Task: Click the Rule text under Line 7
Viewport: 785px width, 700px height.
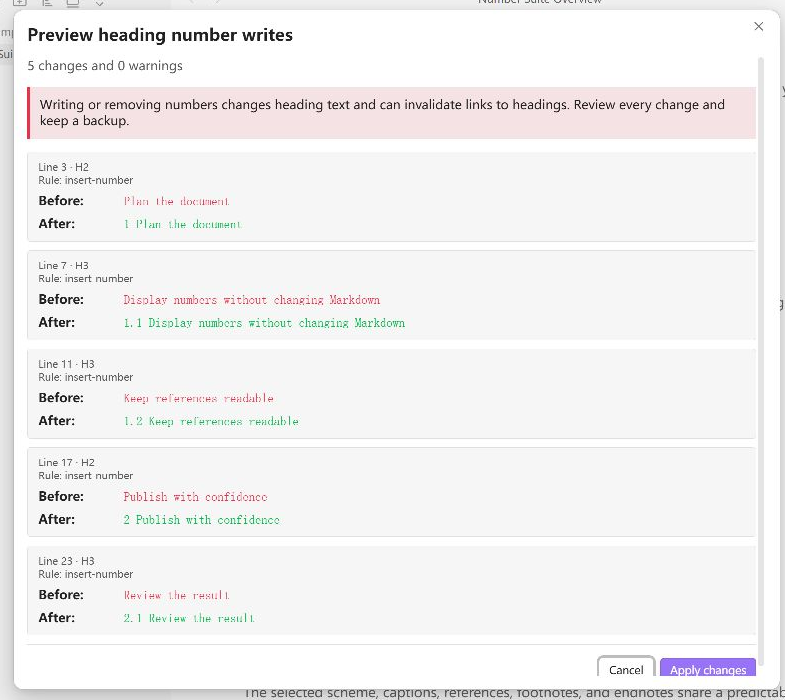Action: (x=86, y=278)
